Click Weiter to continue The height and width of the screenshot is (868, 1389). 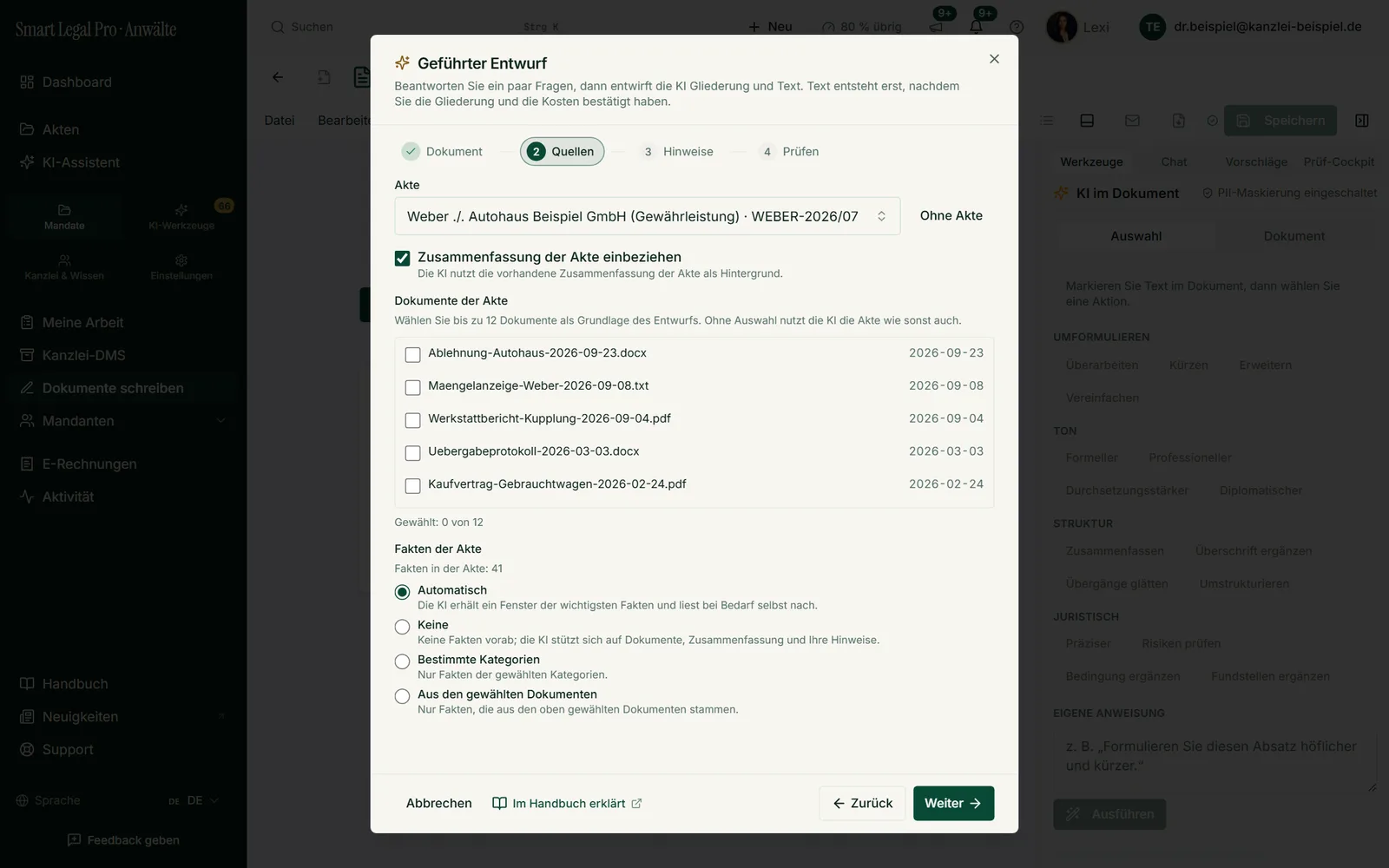[x=953, y=803]
